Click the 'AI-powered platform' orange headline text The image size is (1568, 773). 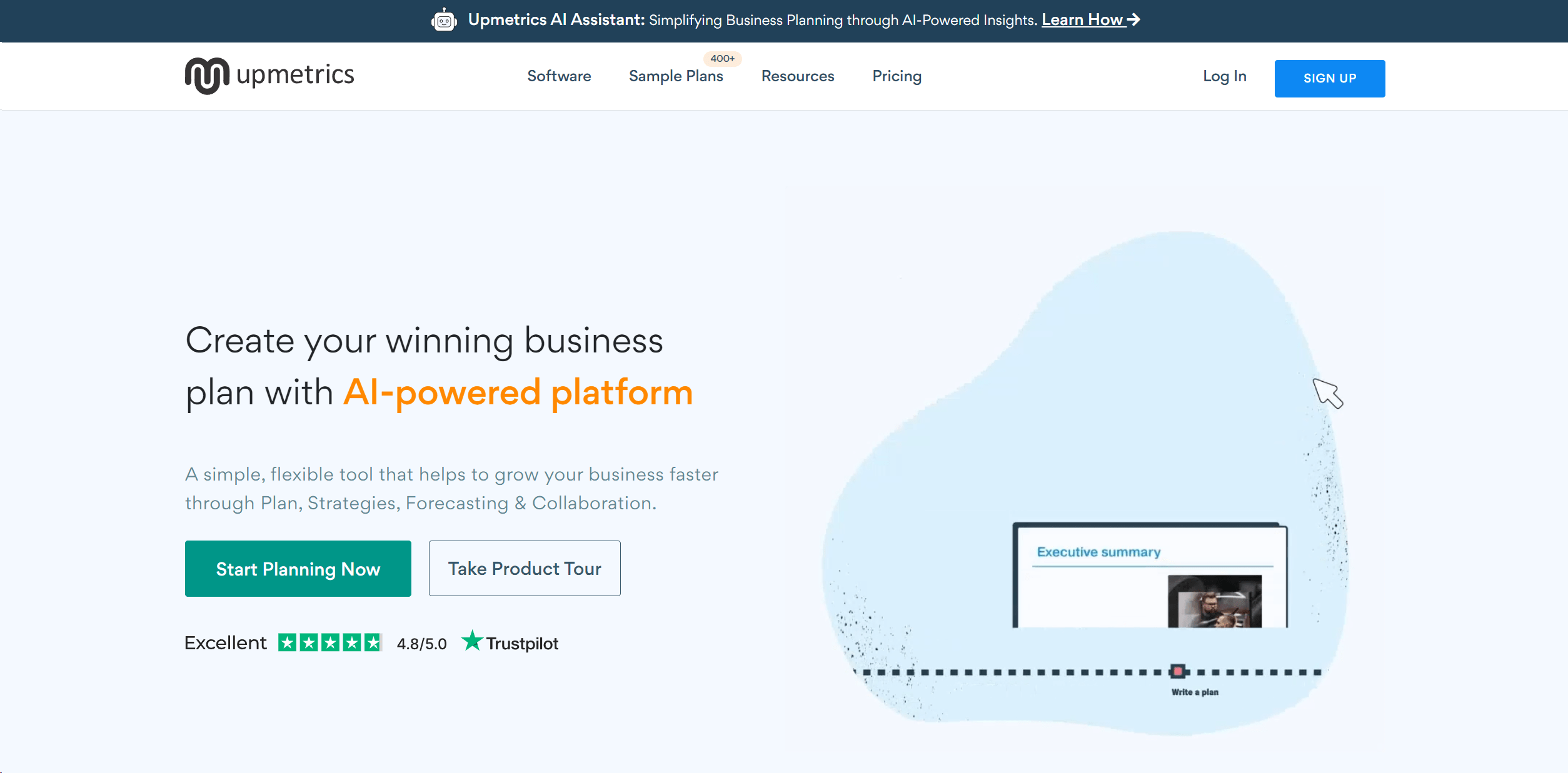(518, 393)
